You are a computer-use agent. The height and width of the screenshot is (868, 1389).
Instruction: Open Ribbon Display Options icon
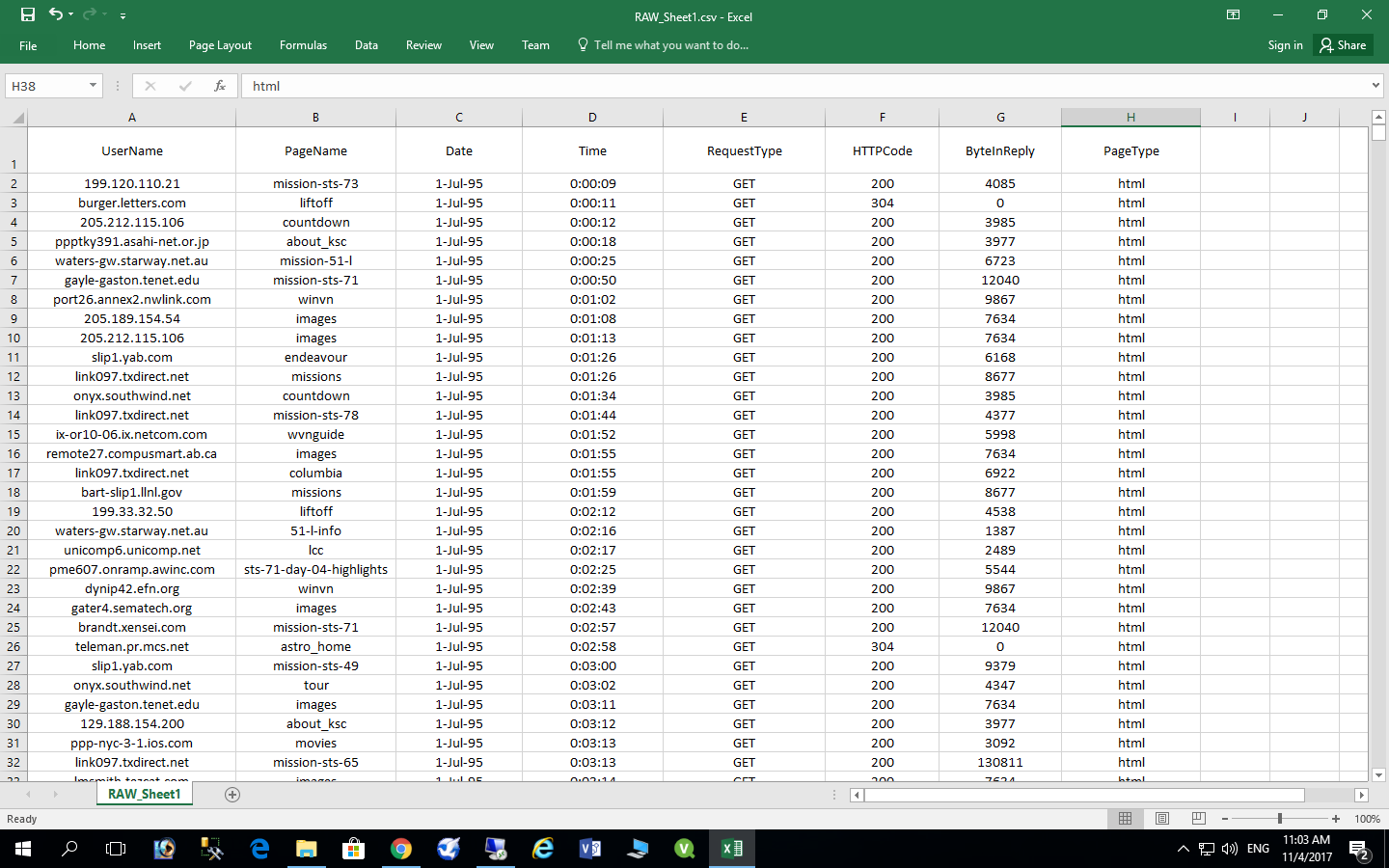[1233, 14]
